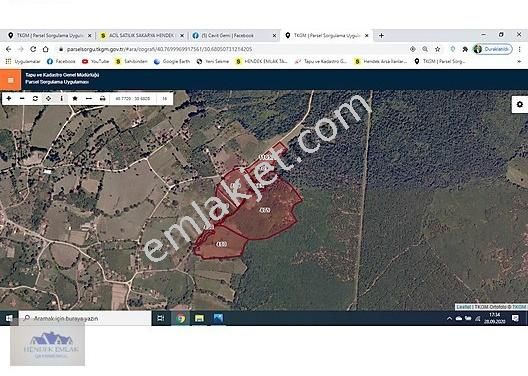The width and height of the screenshot is (528, 376).
Task: Click the map refresh icon
Action: [x=35, y=98]
